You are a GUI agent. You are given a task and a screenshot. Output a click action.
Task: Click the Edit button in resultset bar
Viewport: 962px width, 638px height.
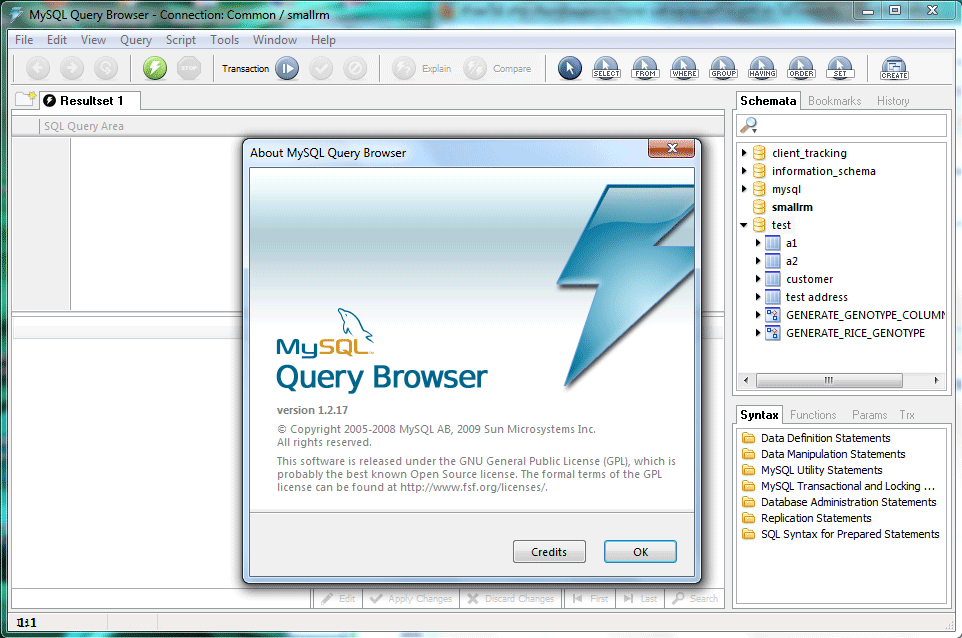click(x=338, y=598)
